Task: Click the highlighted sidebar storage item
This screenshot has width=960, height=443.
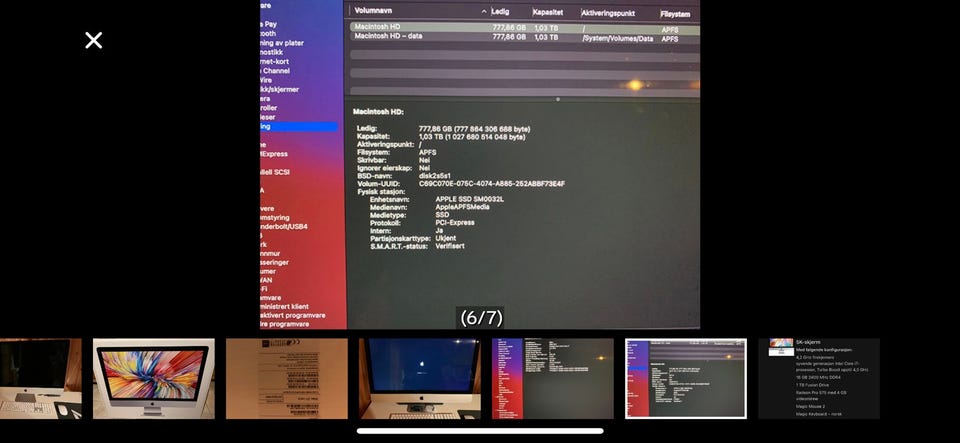Action: click(299, 127)
